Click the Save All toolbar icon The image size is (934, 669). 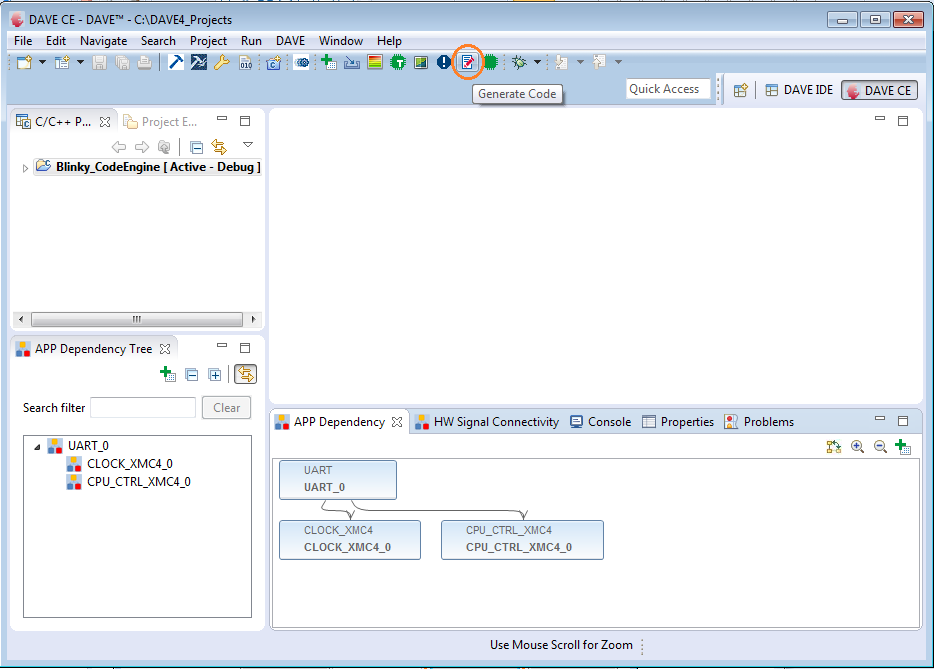click(x=122, y=62)
